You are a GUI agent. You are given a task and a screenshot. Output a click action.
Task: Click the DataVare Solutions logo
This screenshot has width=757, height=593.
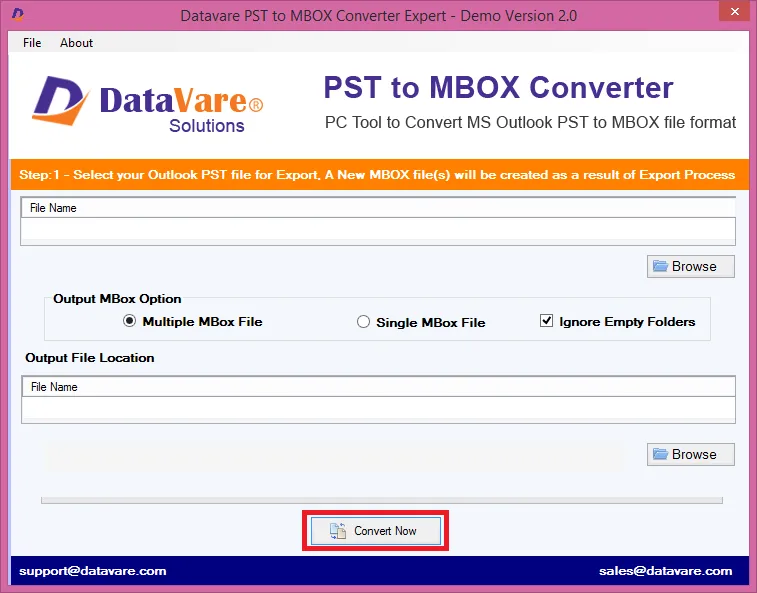[x=148, y=105]
